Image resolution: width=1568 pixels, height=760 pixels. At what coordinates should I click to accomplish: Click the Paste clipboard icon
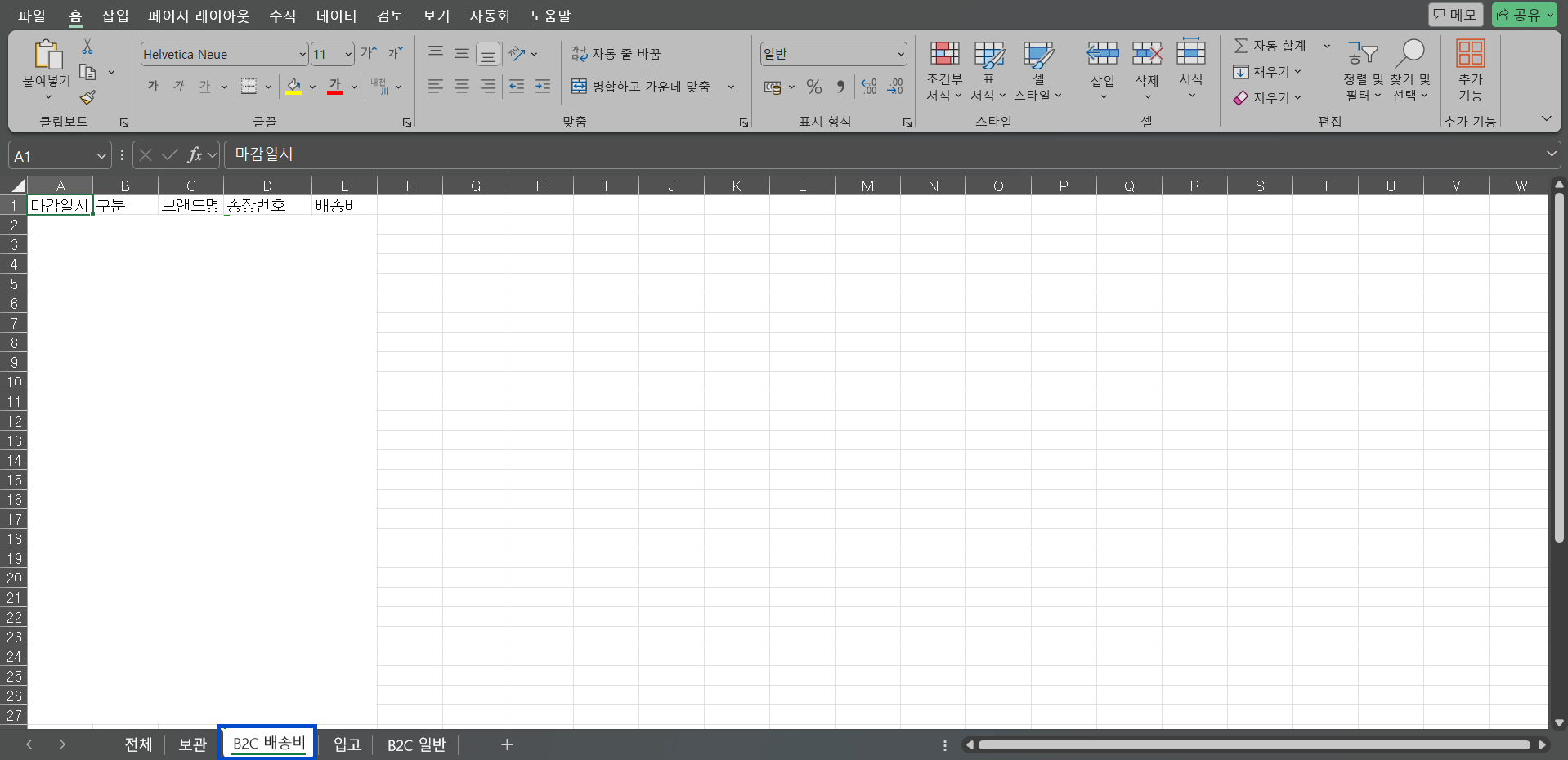click(x=47, y=54)
